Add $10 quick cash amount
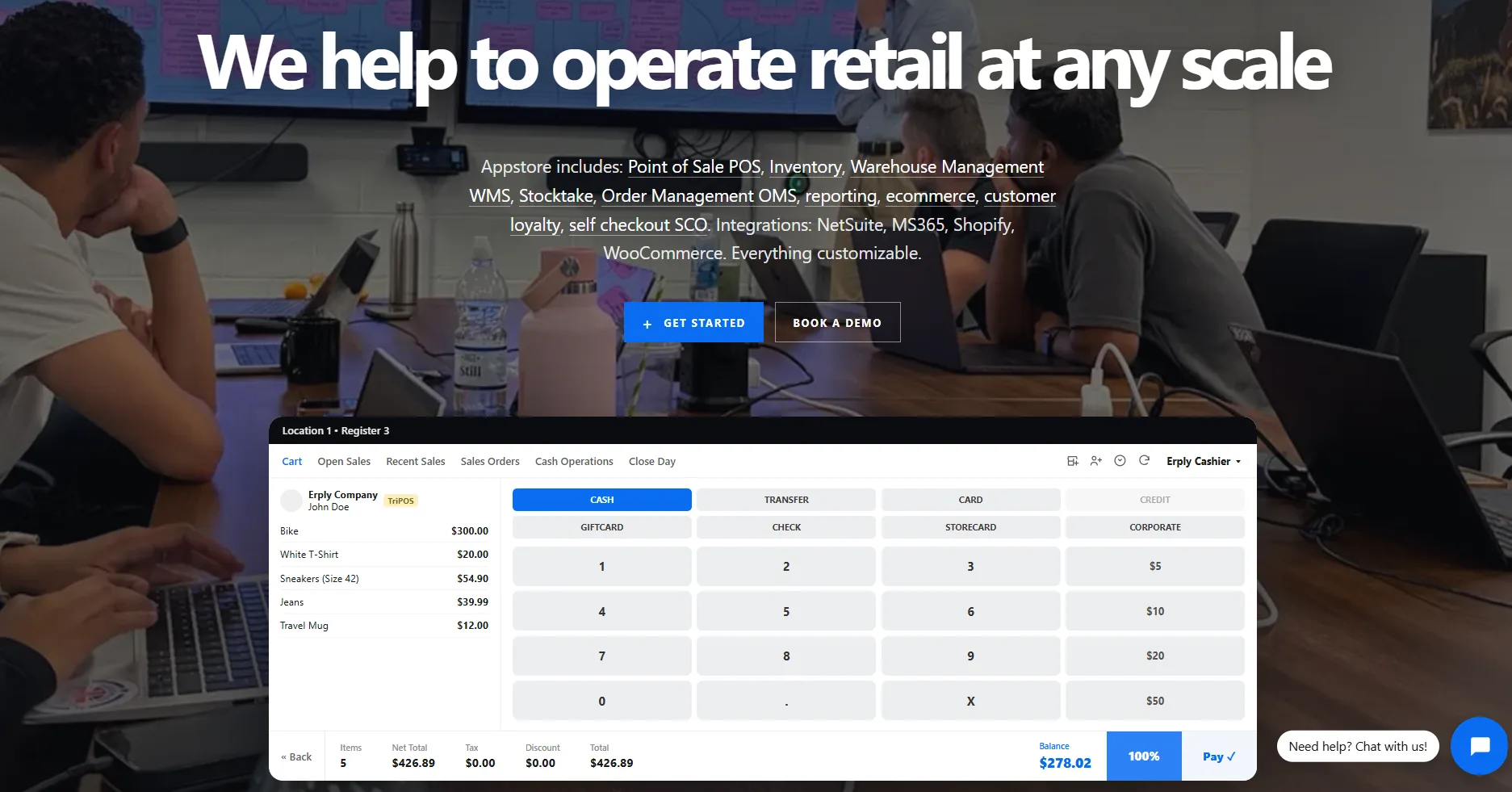 [x=1155, y=611]
